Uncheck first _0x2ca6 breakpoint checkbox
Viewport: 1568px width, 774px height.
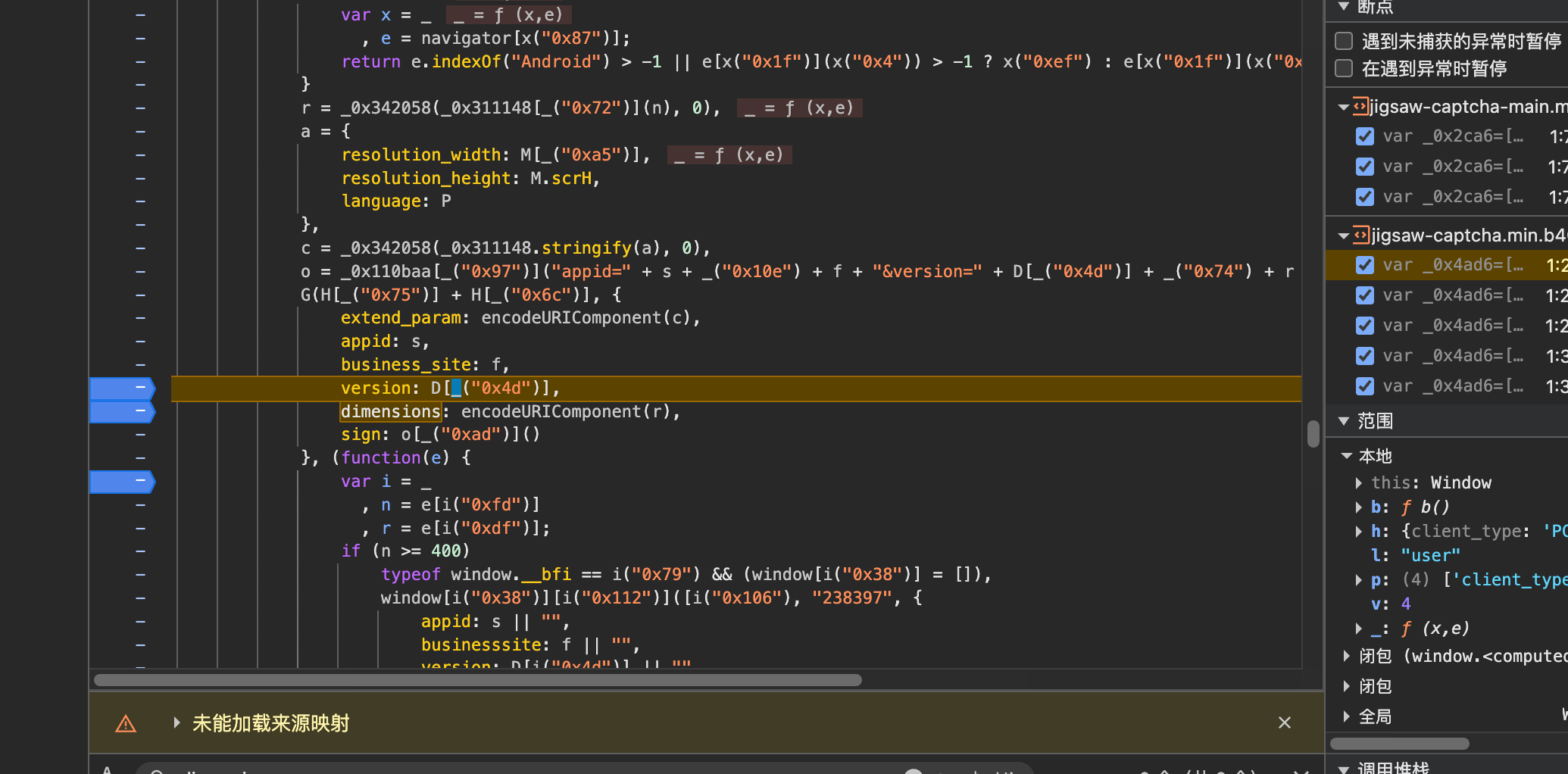(1365, 136)
